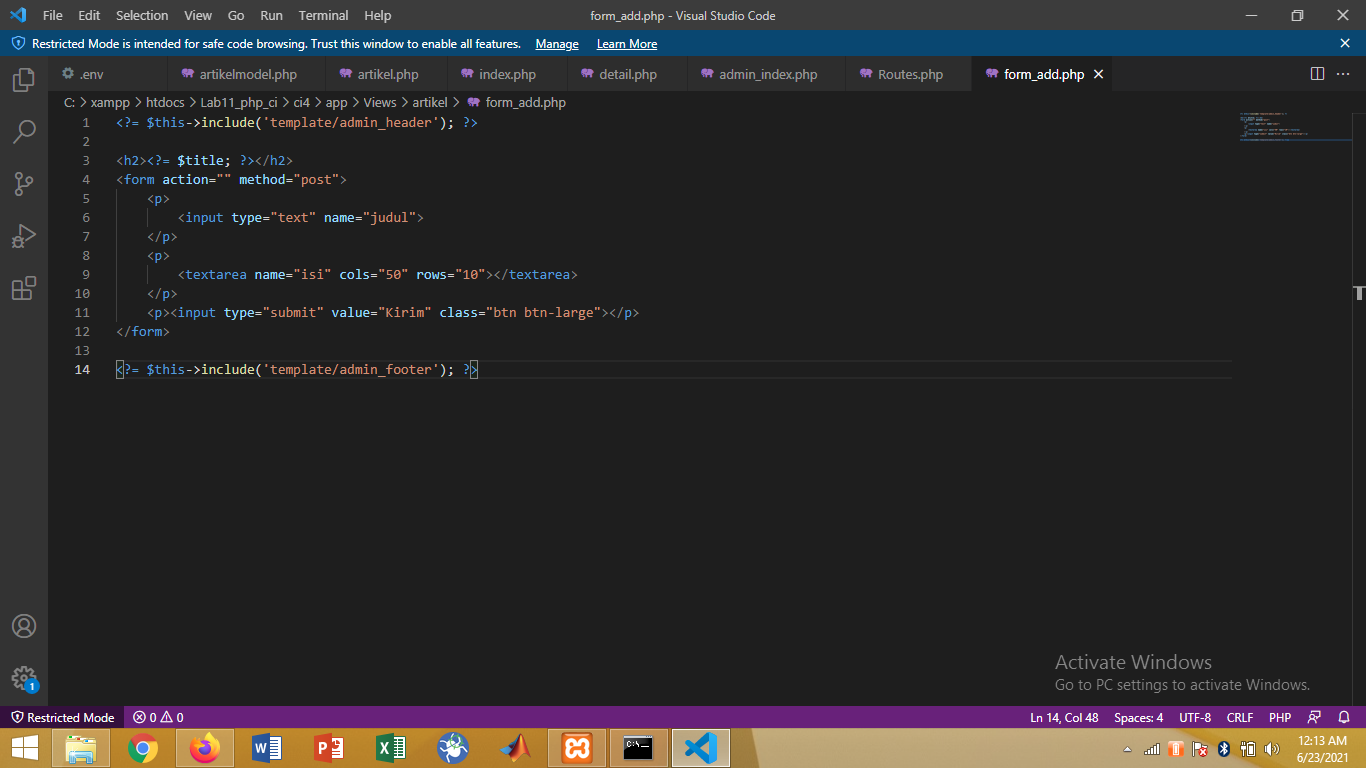The height and width of the screenshot is (768, 1366).
Task: Open the Search view
Action: click(24, 131)
